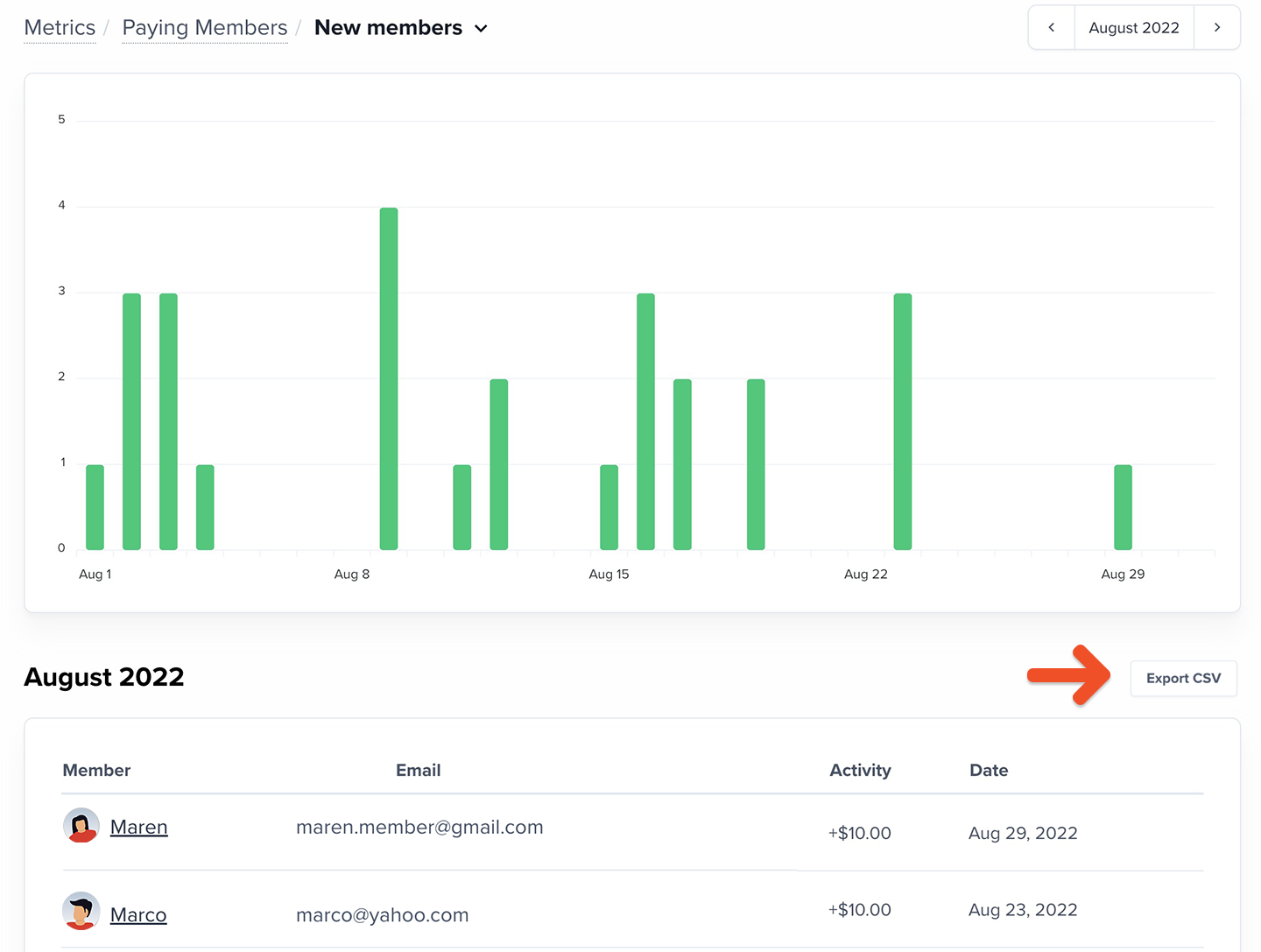1261x952 pixels.
Task: Click maren.member@gmail.com email address
Action: (419, 828)
